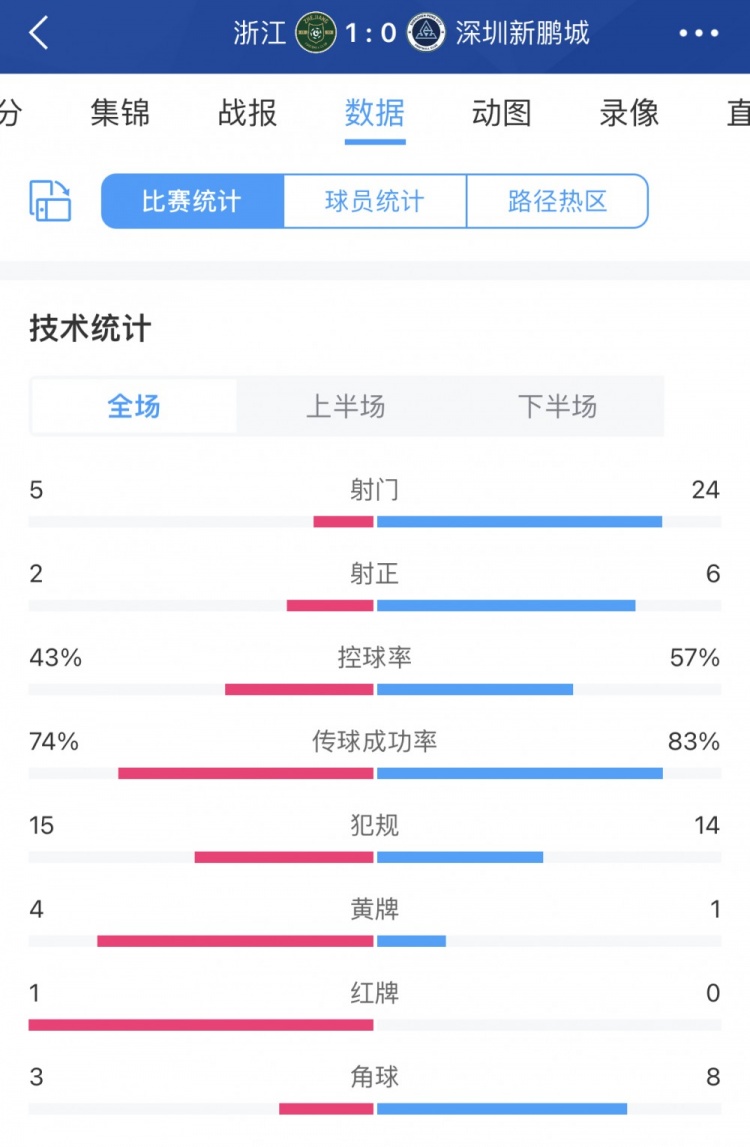Viewport: 750px width, 1147px height.
Task: Tap the 射门 shots comparison bar
Action: pos(375,521)
